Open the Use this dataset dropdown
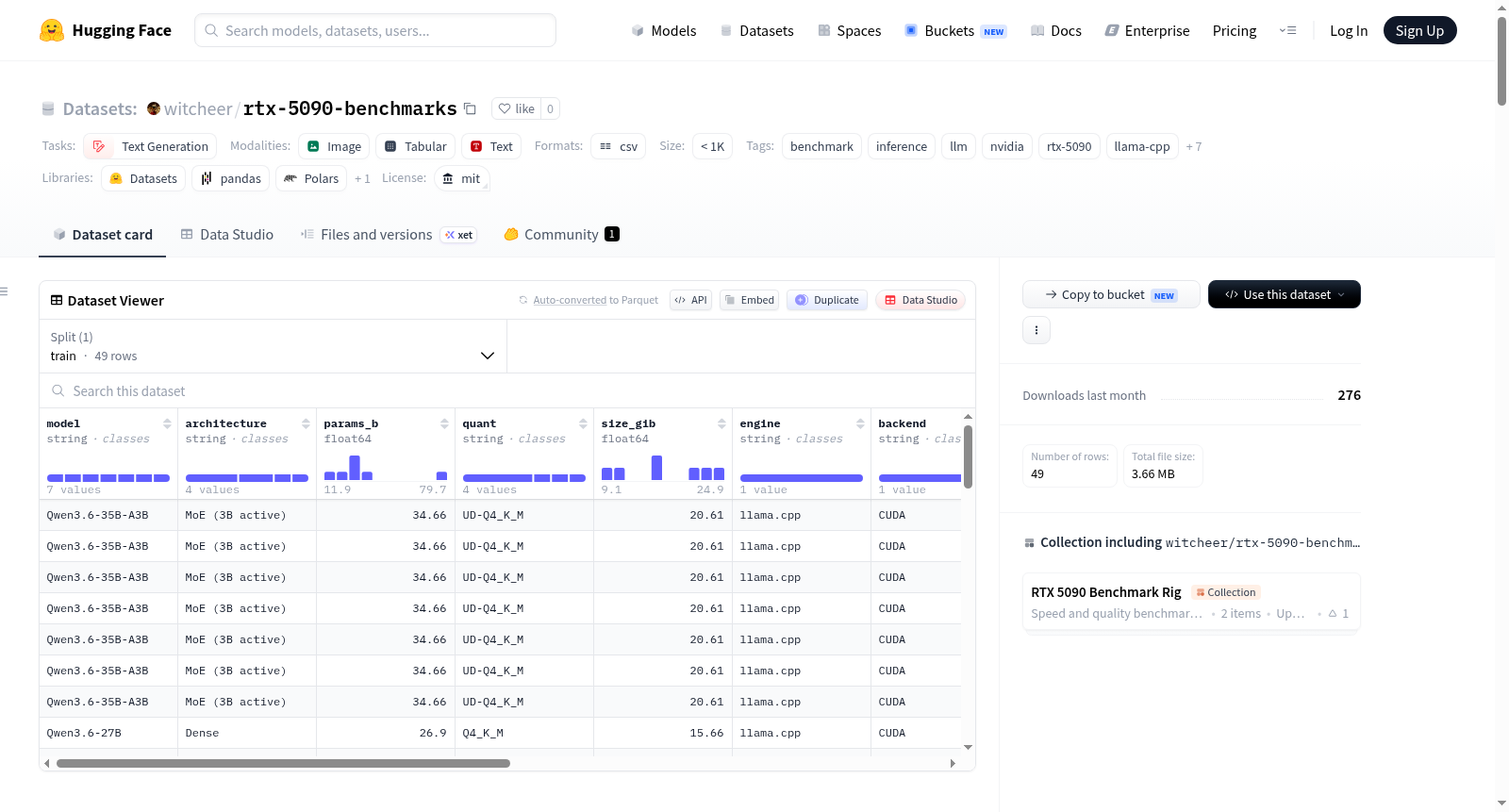 pyautogui.click(x=1285, y=294)
